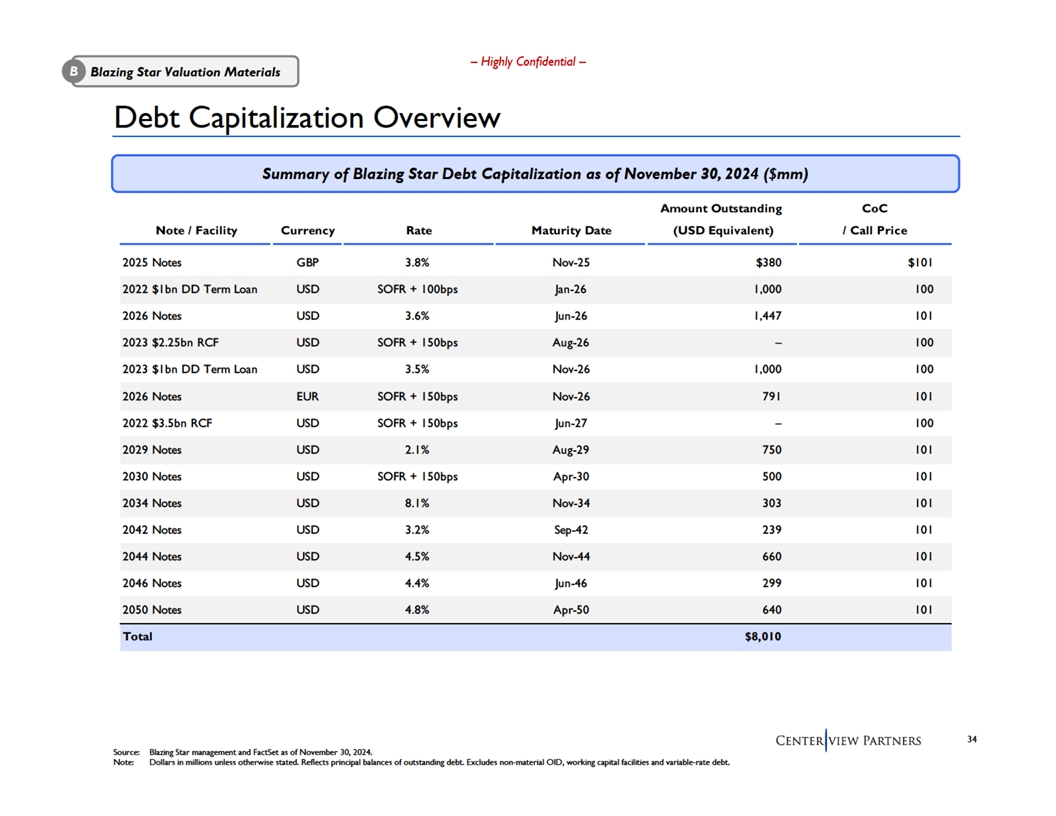1056x816 pixels.
Task: Click the Rate column header
Action: click(419, 230)
